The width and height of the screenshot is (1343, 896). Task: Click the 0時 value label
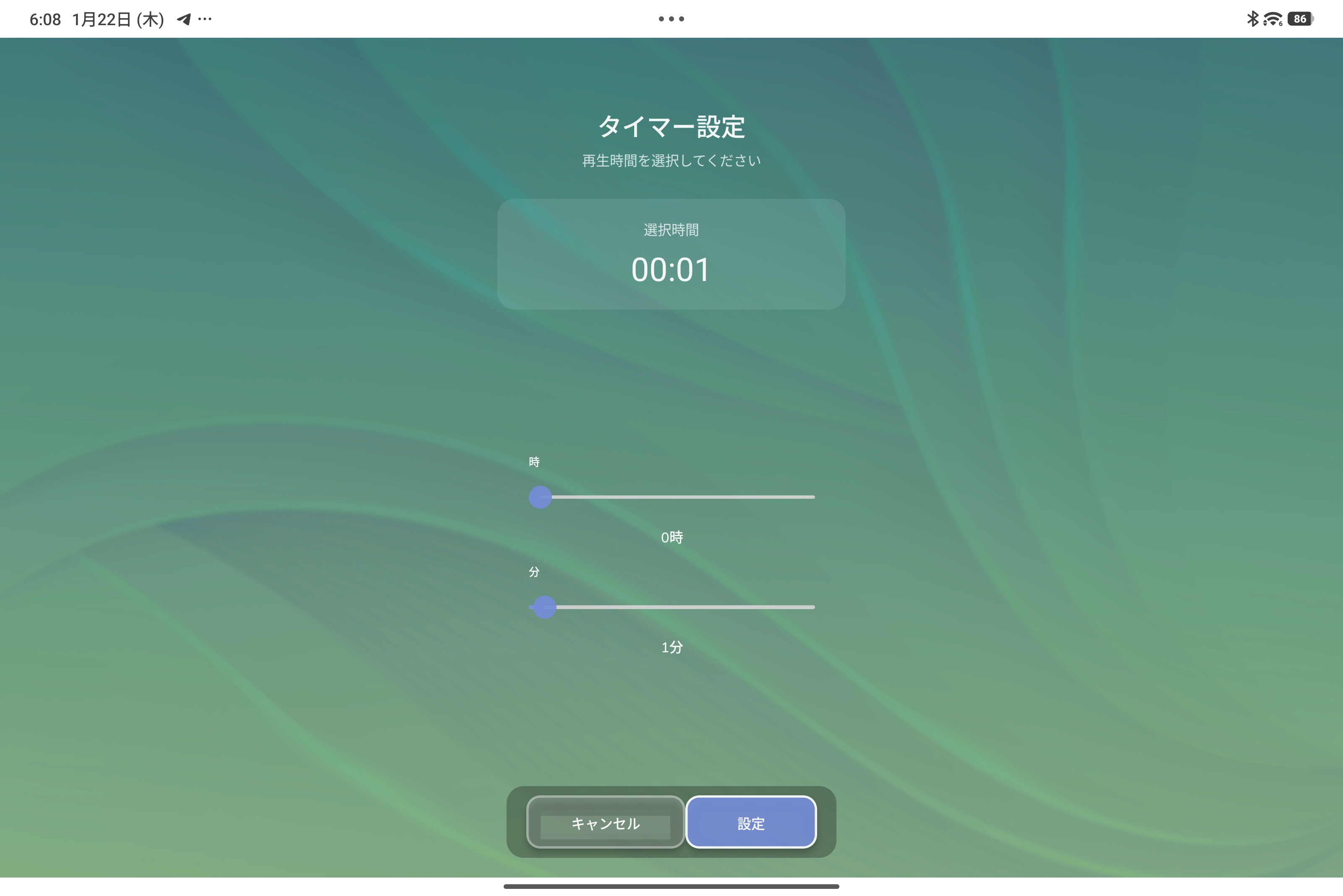coord(672,537)
